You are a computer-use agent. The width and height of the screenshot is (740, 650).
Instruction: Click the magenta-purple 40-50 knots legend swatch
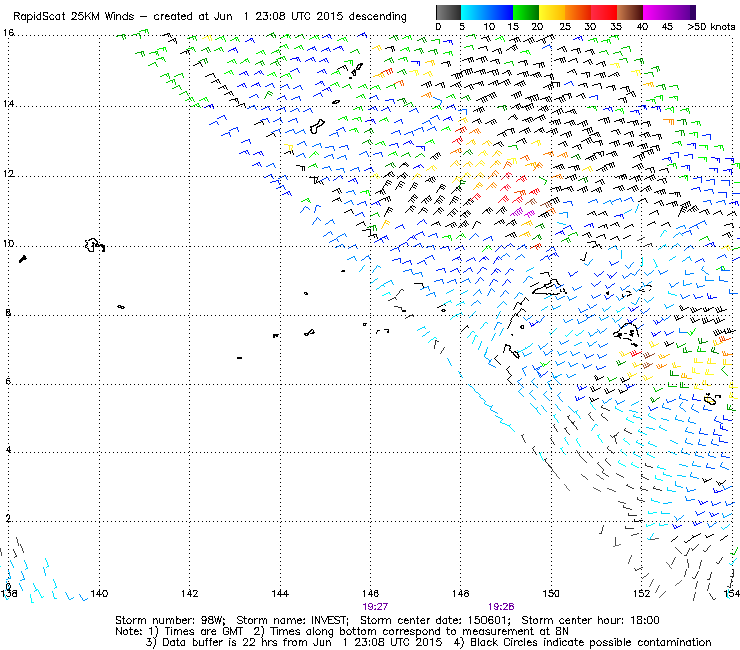[669, 12]
